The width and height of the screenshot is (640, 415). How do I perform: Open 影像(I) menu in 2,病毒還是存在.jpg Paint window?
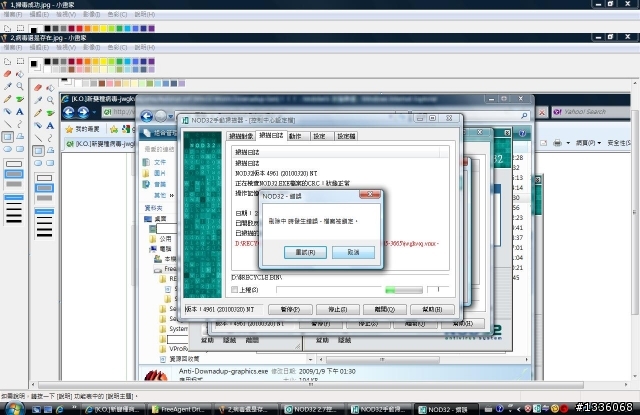91,47
